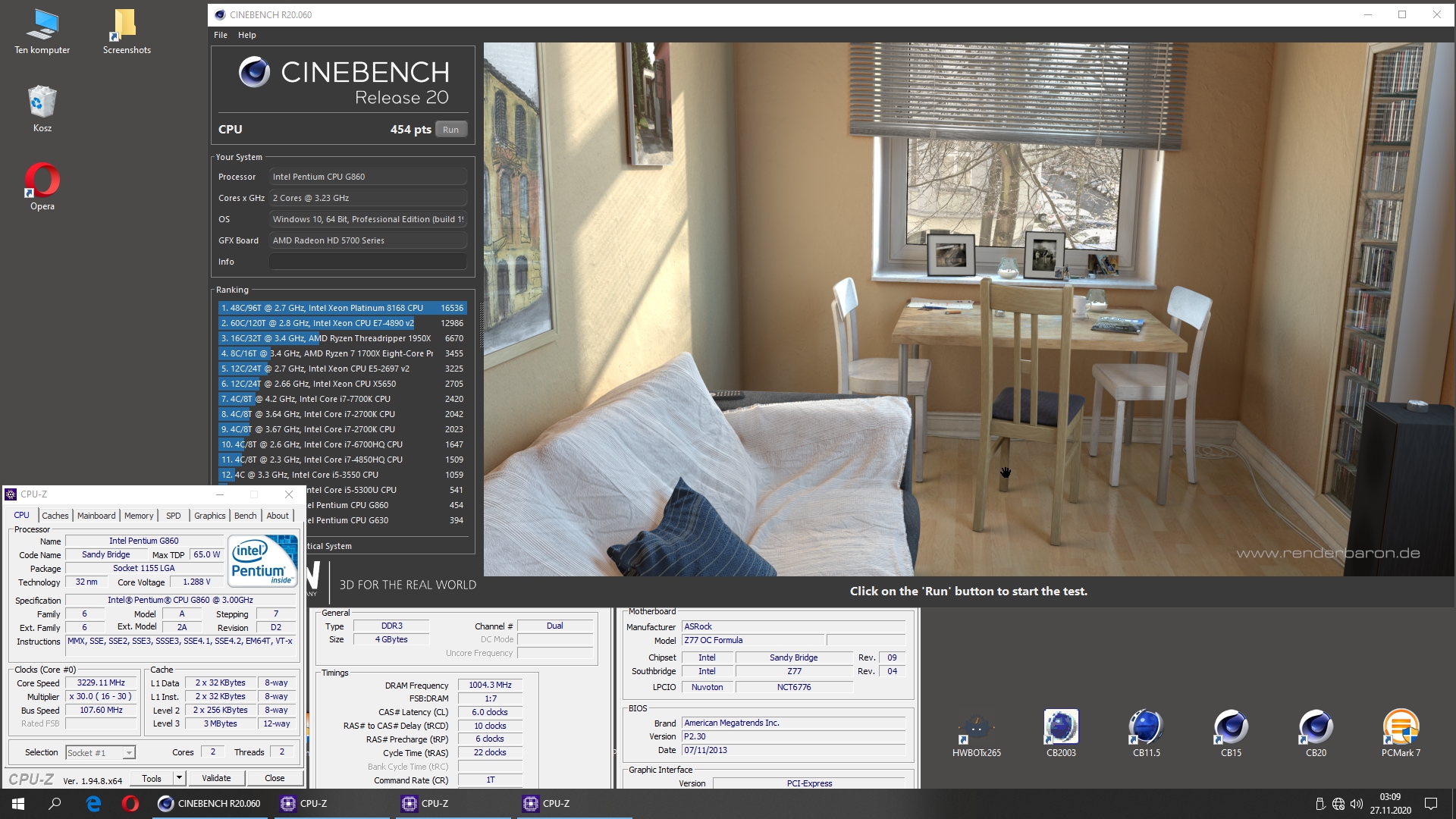1456x819 pixels.
Task: Open the File menu in Cinebench
Action: point(221,35)
